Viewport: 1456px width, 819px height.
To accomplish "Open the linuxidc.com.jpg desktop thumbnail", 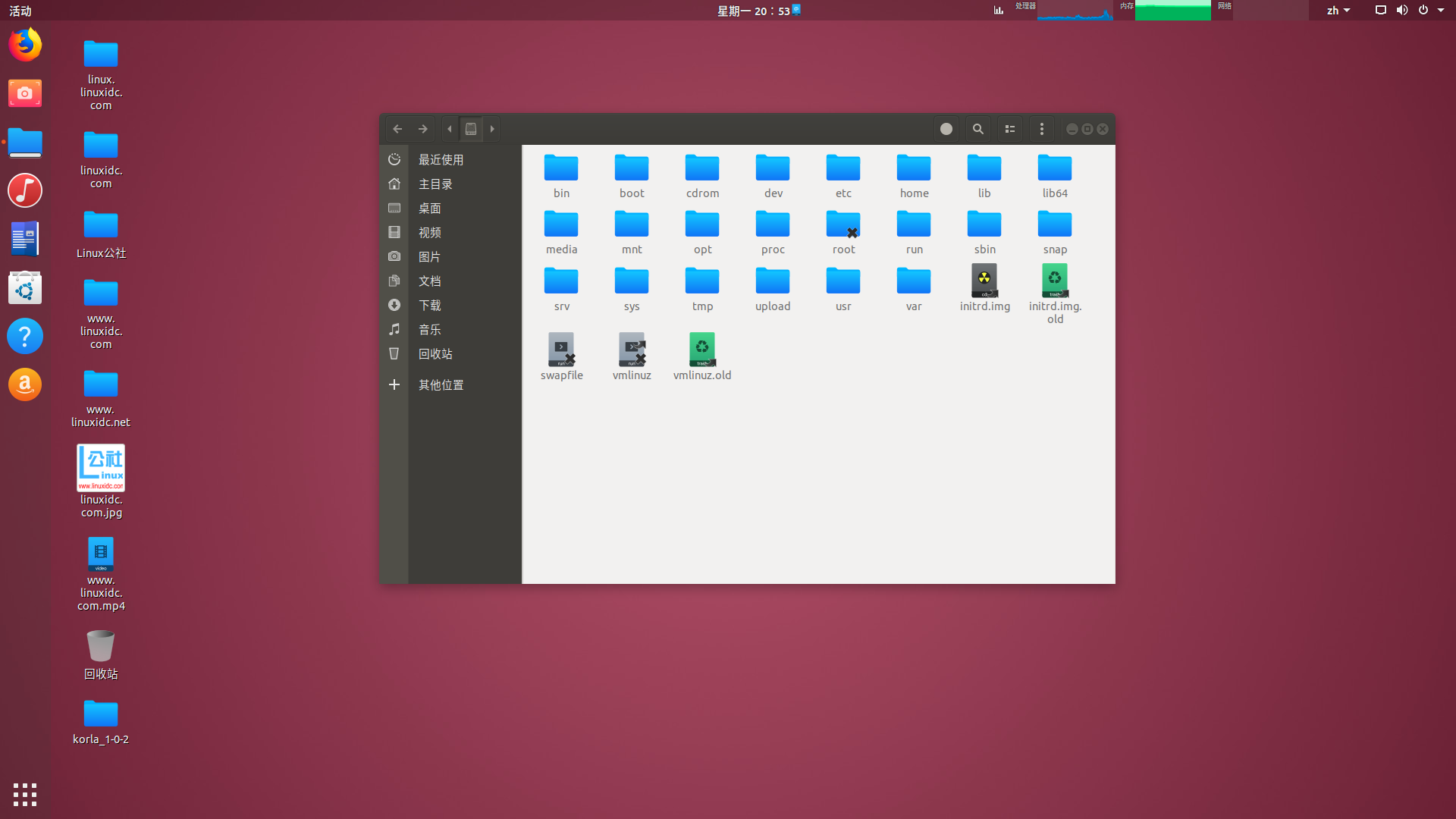I will (101, 468).
